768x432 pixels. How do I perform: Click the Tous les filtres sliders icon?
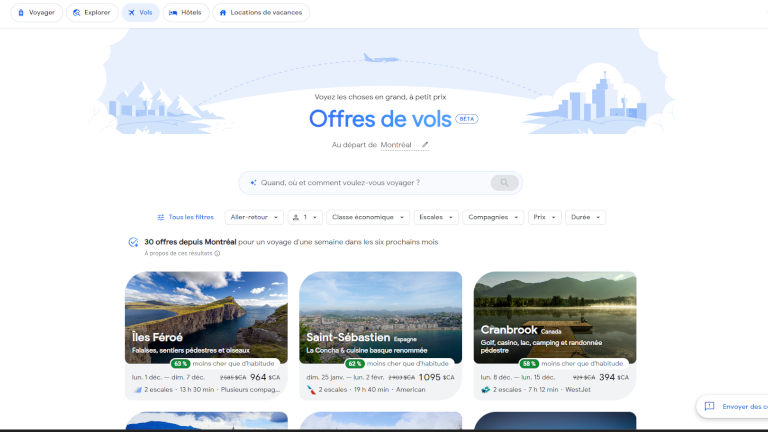click(x=161, y=217)
